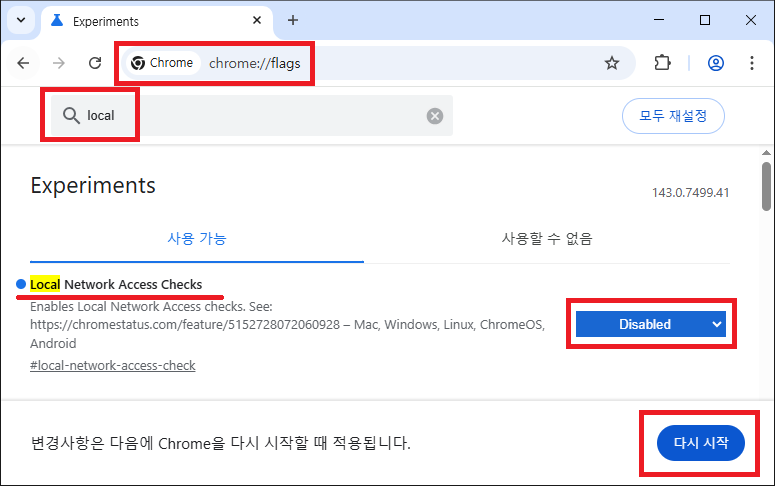Open a new tab with the plus button
Image resolution: width=775 pixels, height=486 pixels.
coord(293,20)
